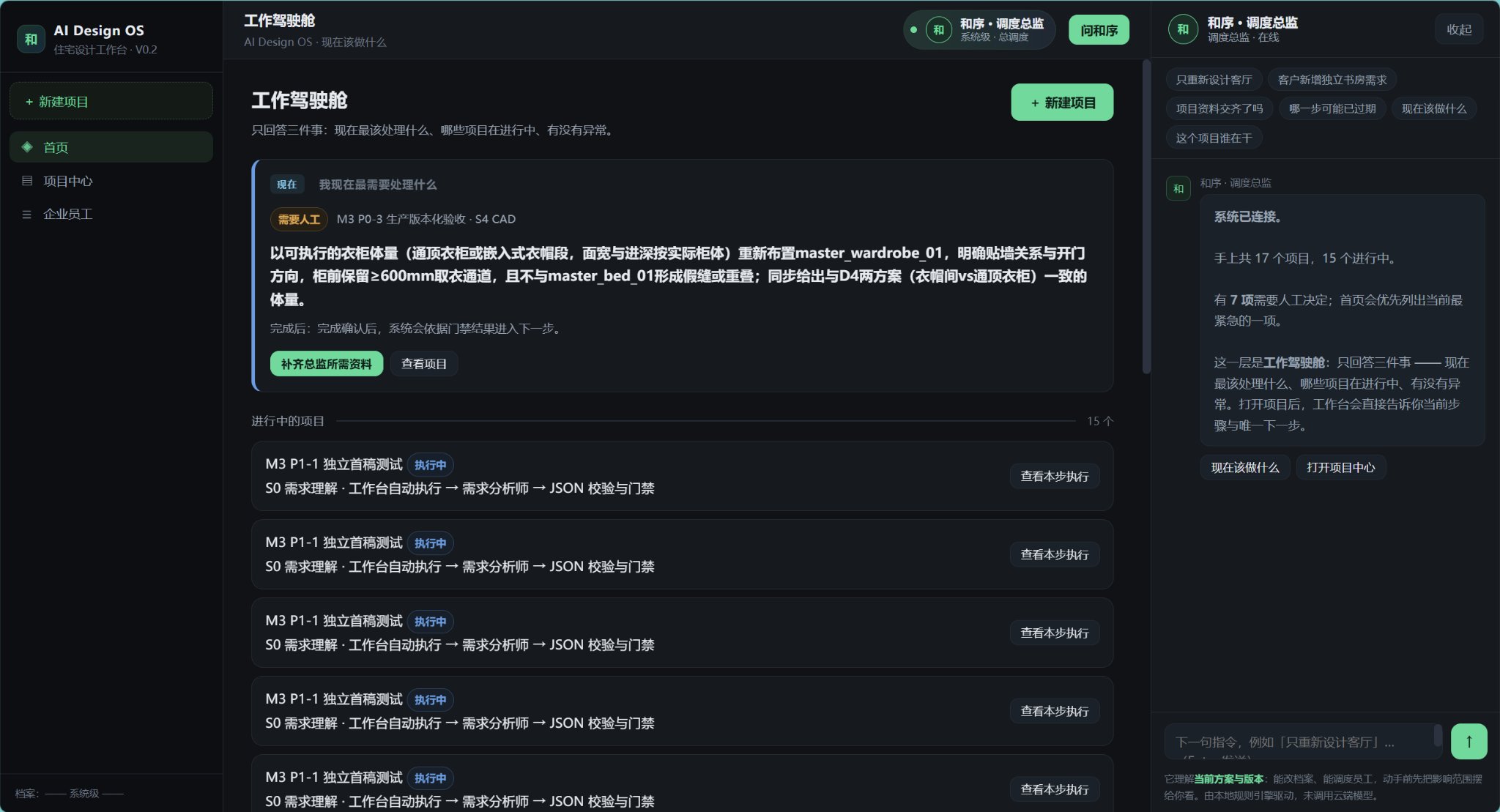Click M3 P0-3 生产版本化验收 · S4 CAD text
The width and height of the screenshot is (1500, 812).
coord(426,219)
